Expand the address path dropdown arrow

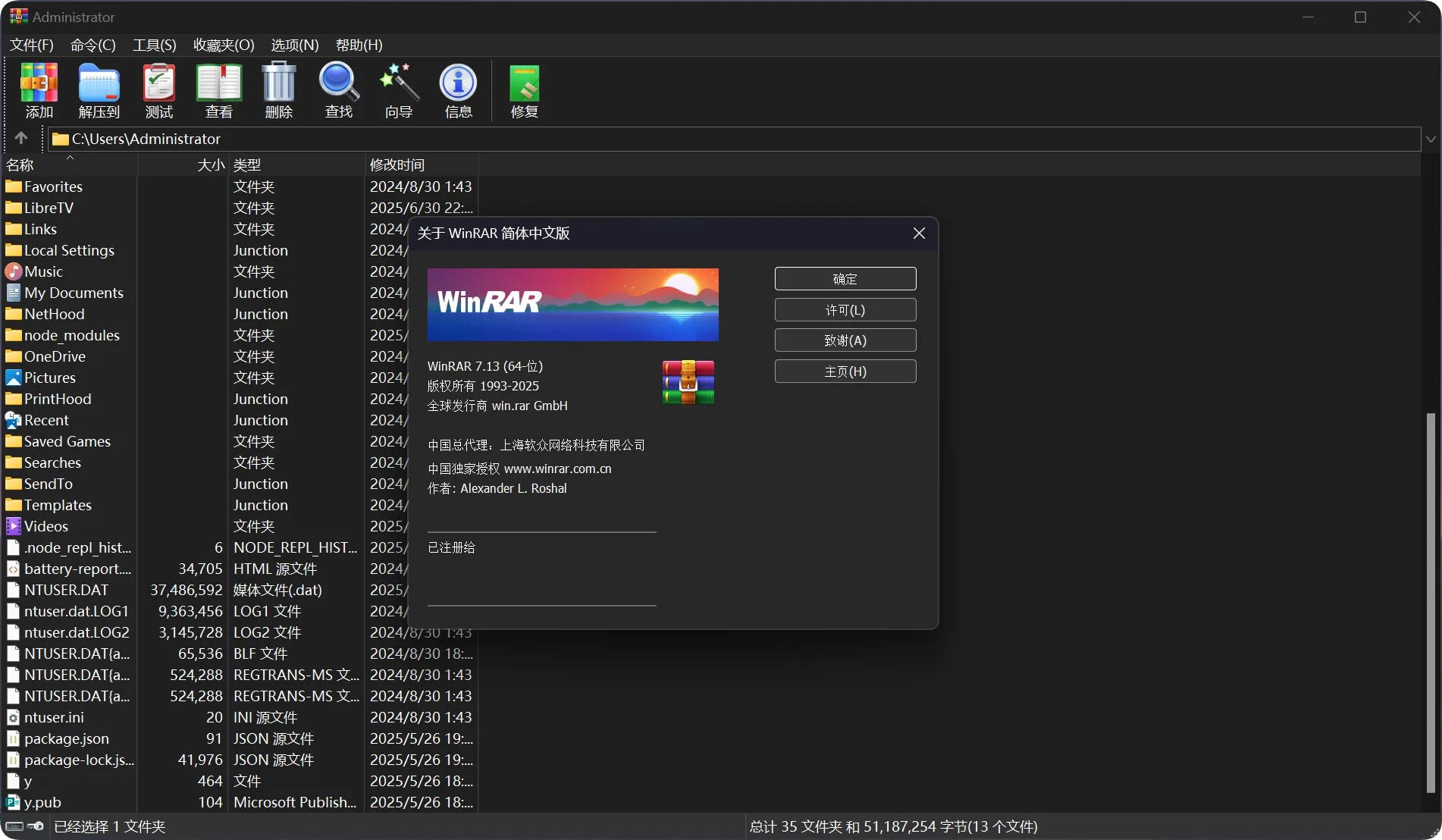[x=1431, y=139]
